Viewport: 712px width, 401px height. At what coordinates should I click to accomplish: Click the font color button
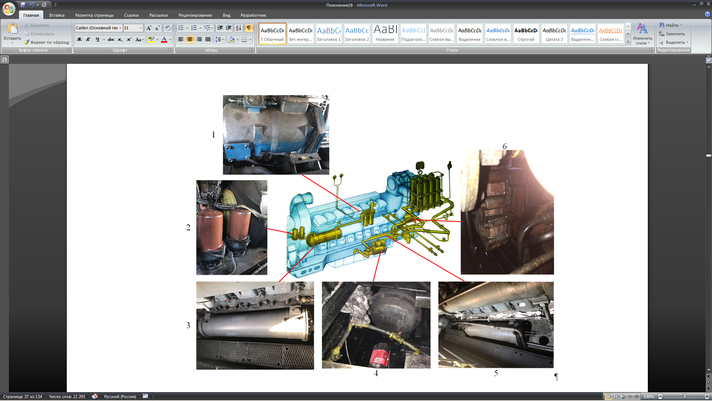163,40
